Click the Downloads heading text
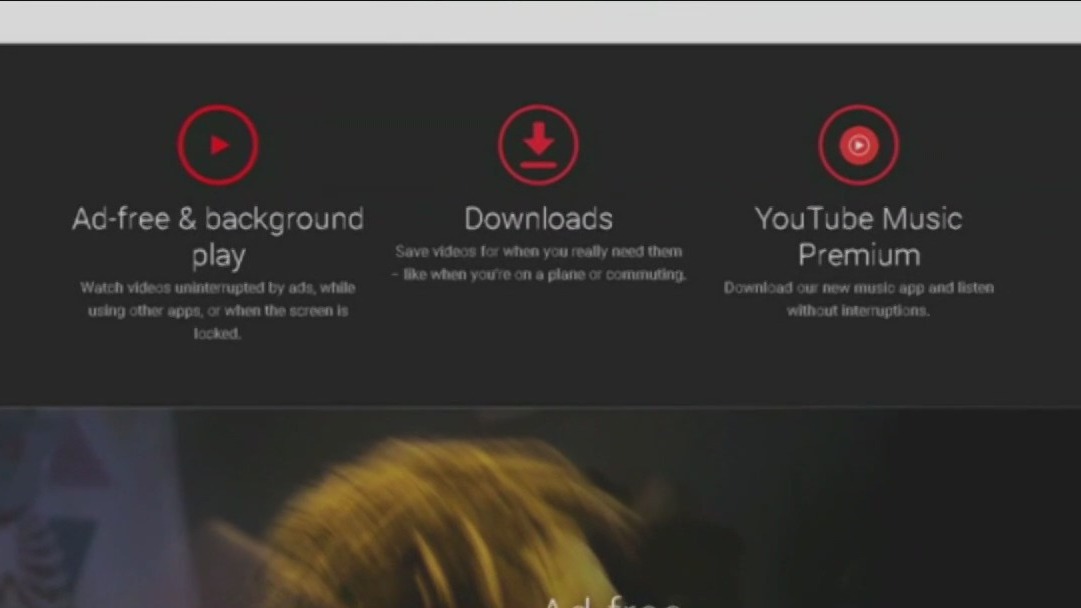The width and height of the screenshot is (1081, 608). point(538,218)
